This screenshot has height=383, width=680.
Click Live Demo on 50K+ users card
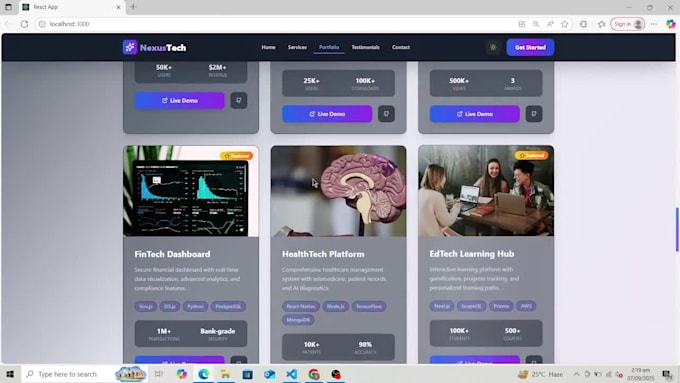point(180,100)
